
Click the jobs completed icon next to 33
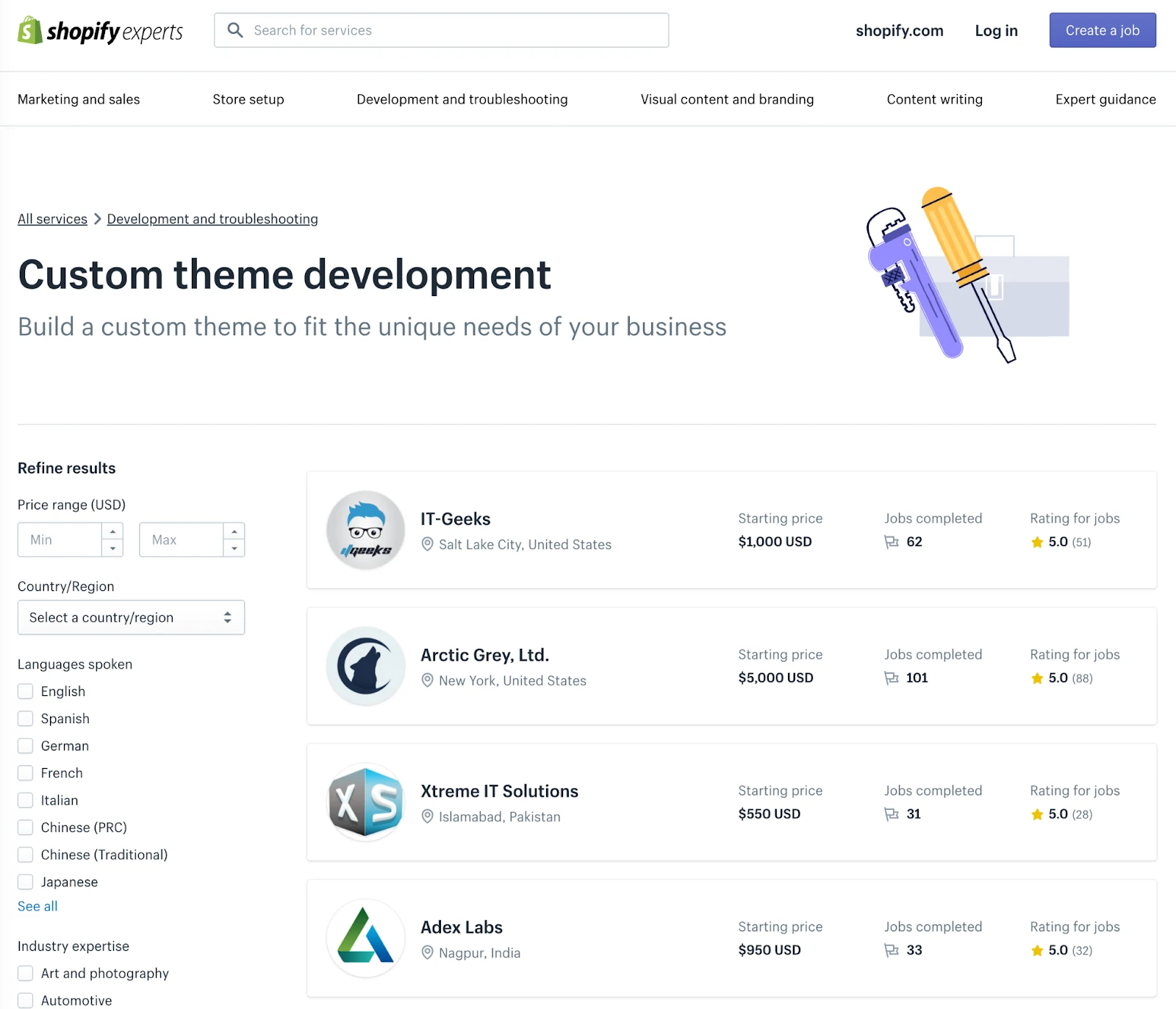click(x=892, y=950)
